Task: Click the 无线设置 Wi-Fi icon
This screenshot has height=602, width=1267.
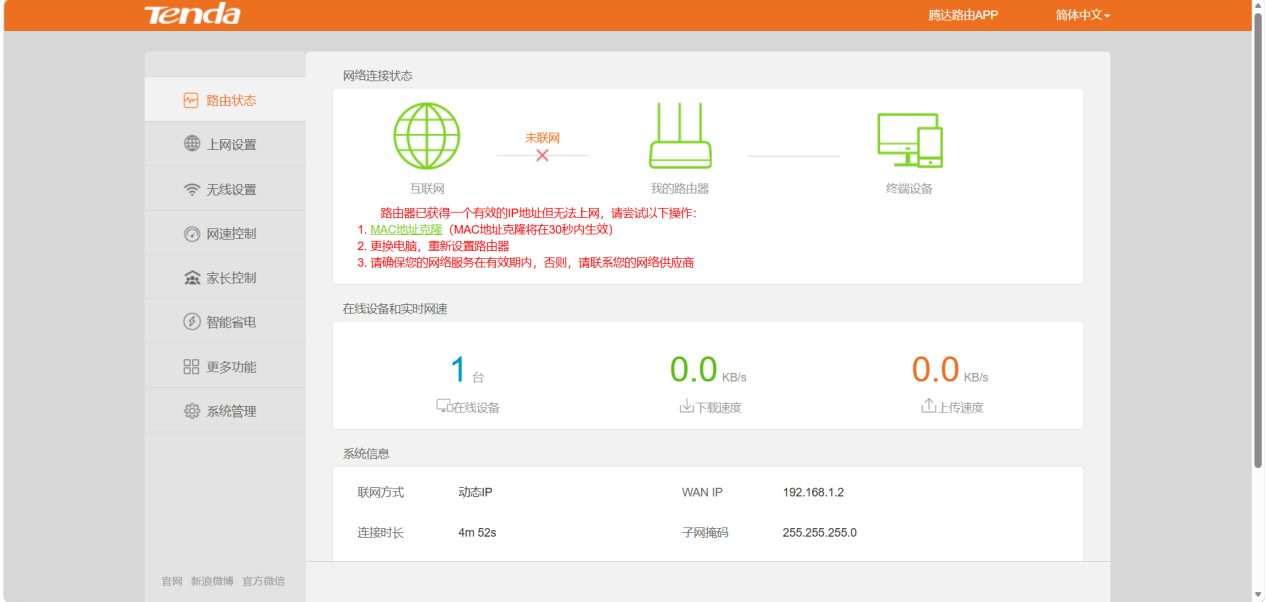Action: click(192, 189)
